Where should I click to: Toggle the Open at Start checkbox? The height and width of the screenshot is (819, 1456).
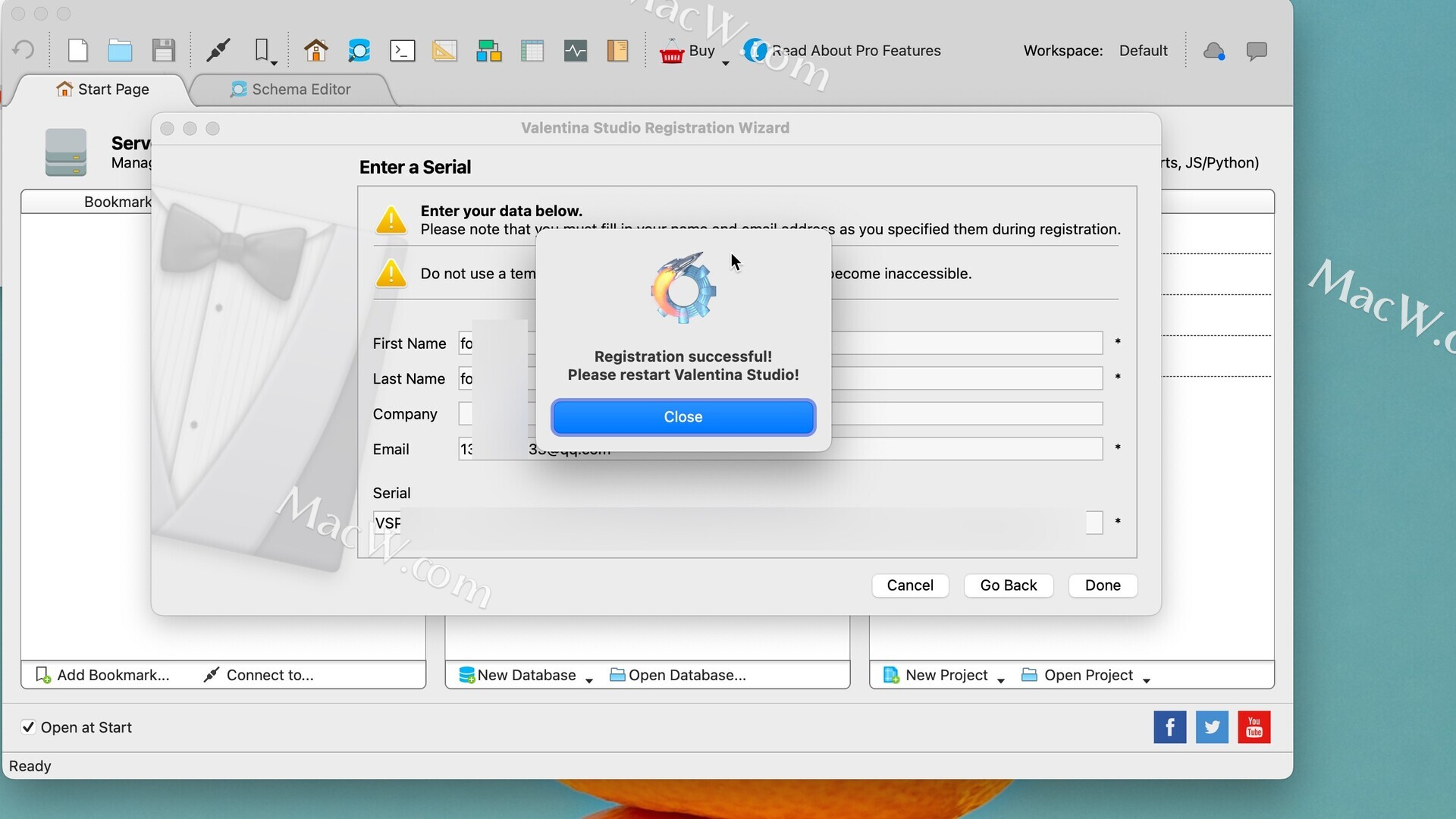[28, 727]
